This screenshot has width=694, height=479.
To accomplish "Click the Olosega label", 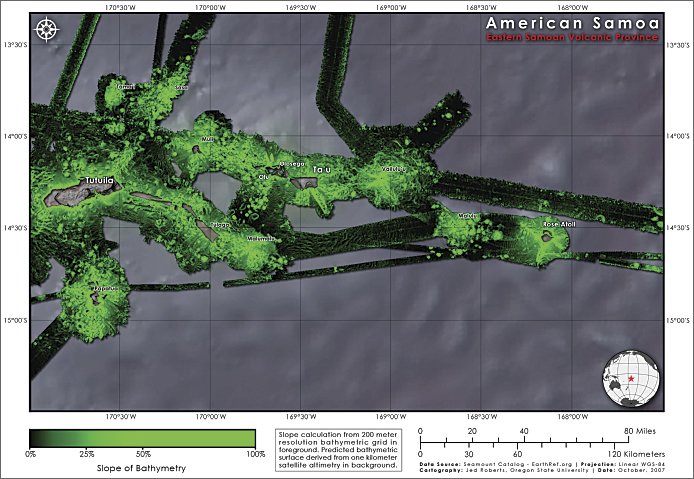I will pyautogui.click(x=292, y=164).
